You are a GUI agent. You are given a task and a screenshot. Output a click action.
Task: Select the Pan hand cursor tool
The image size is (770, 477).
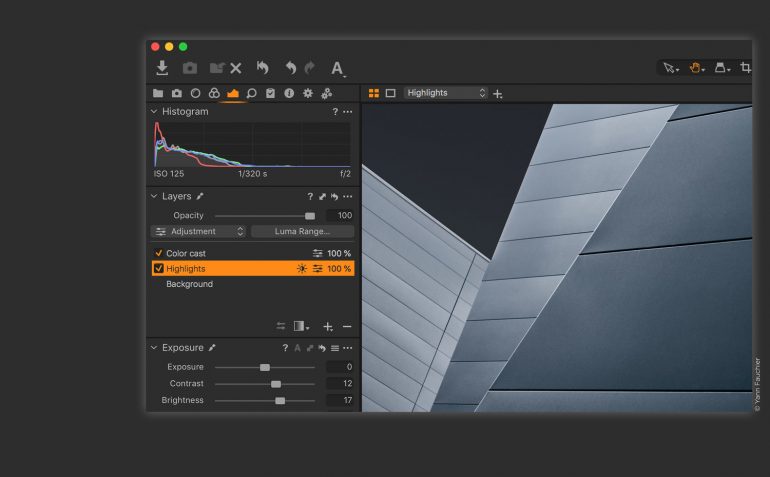pos(696,68)
